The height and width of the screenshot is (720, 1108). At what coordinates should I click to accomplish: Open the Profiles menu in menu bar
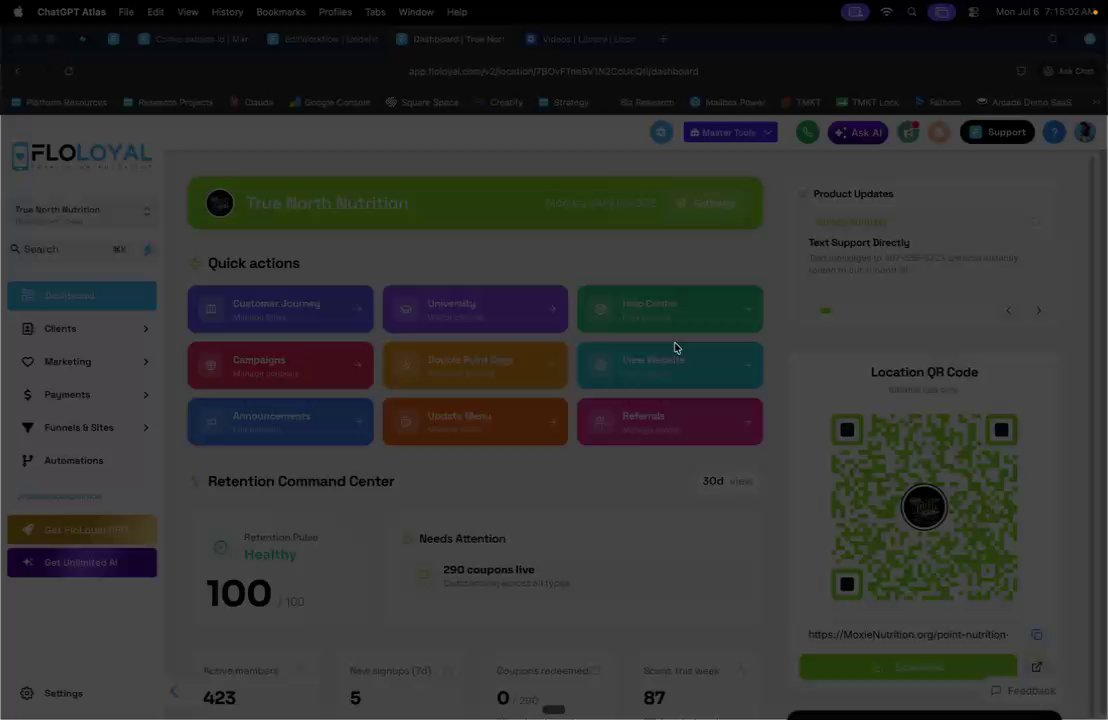pyautogui.click(x=335, y=12)
